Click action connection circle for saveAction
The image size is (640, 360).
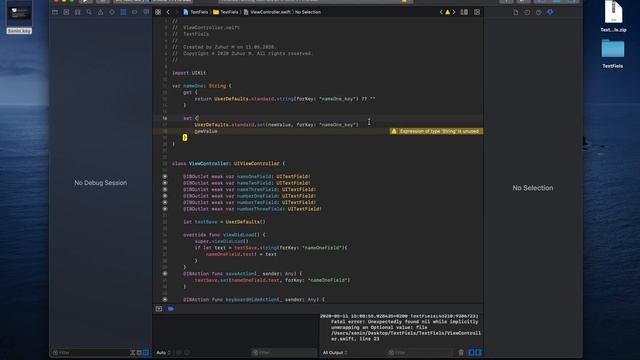[165, 273]
